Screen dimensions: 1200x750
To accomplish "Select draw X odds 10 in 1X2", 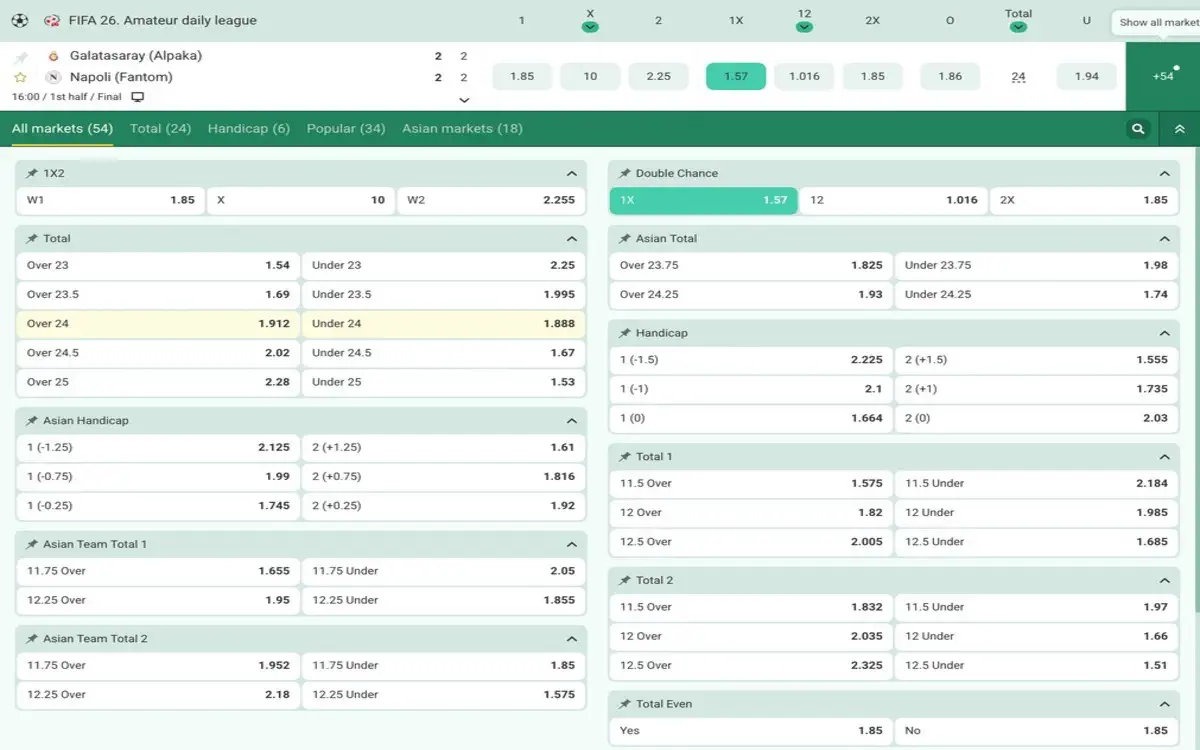I will coord(300,200).
